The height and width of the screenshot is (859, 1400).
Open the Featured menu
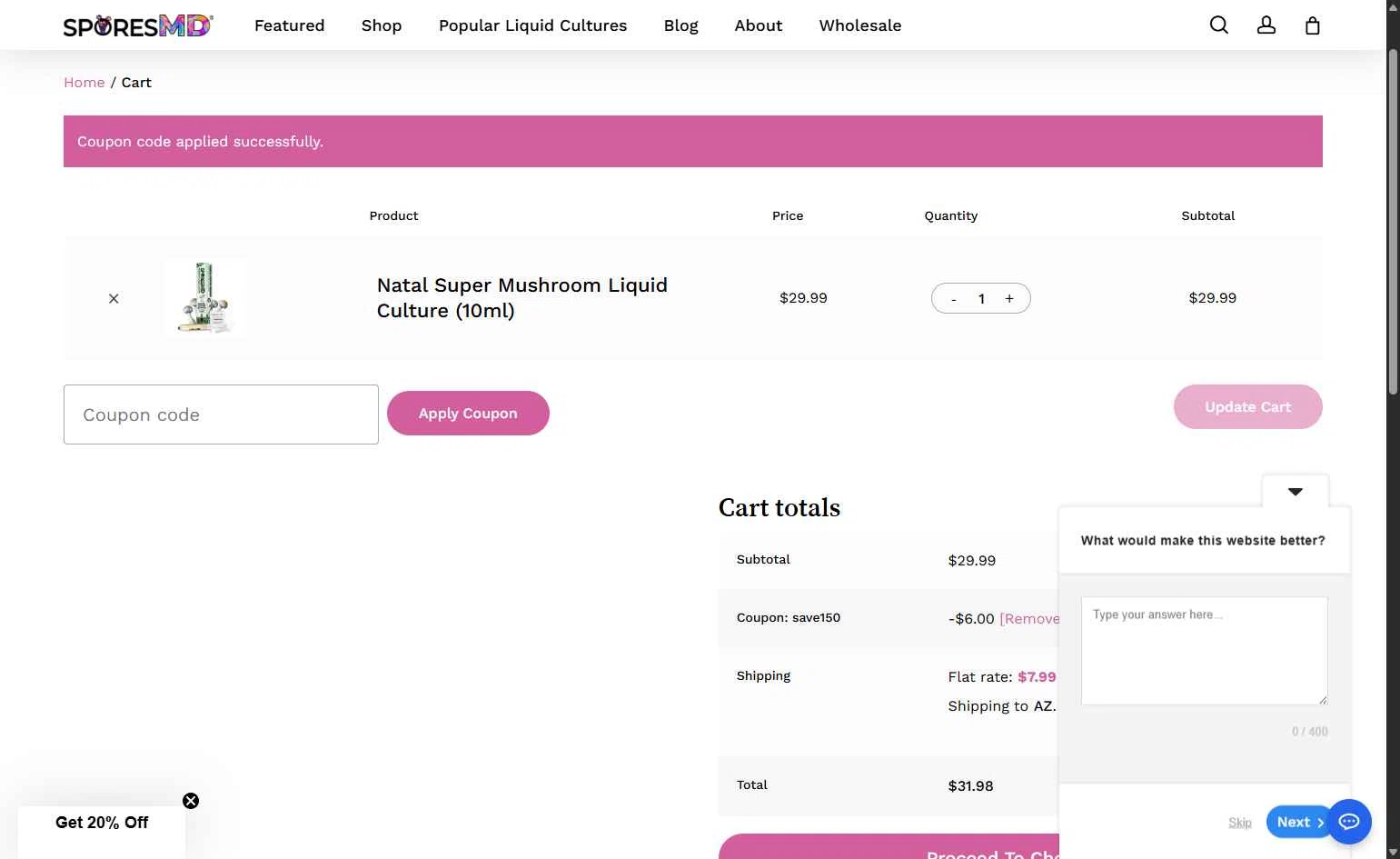tap(290, 25)
